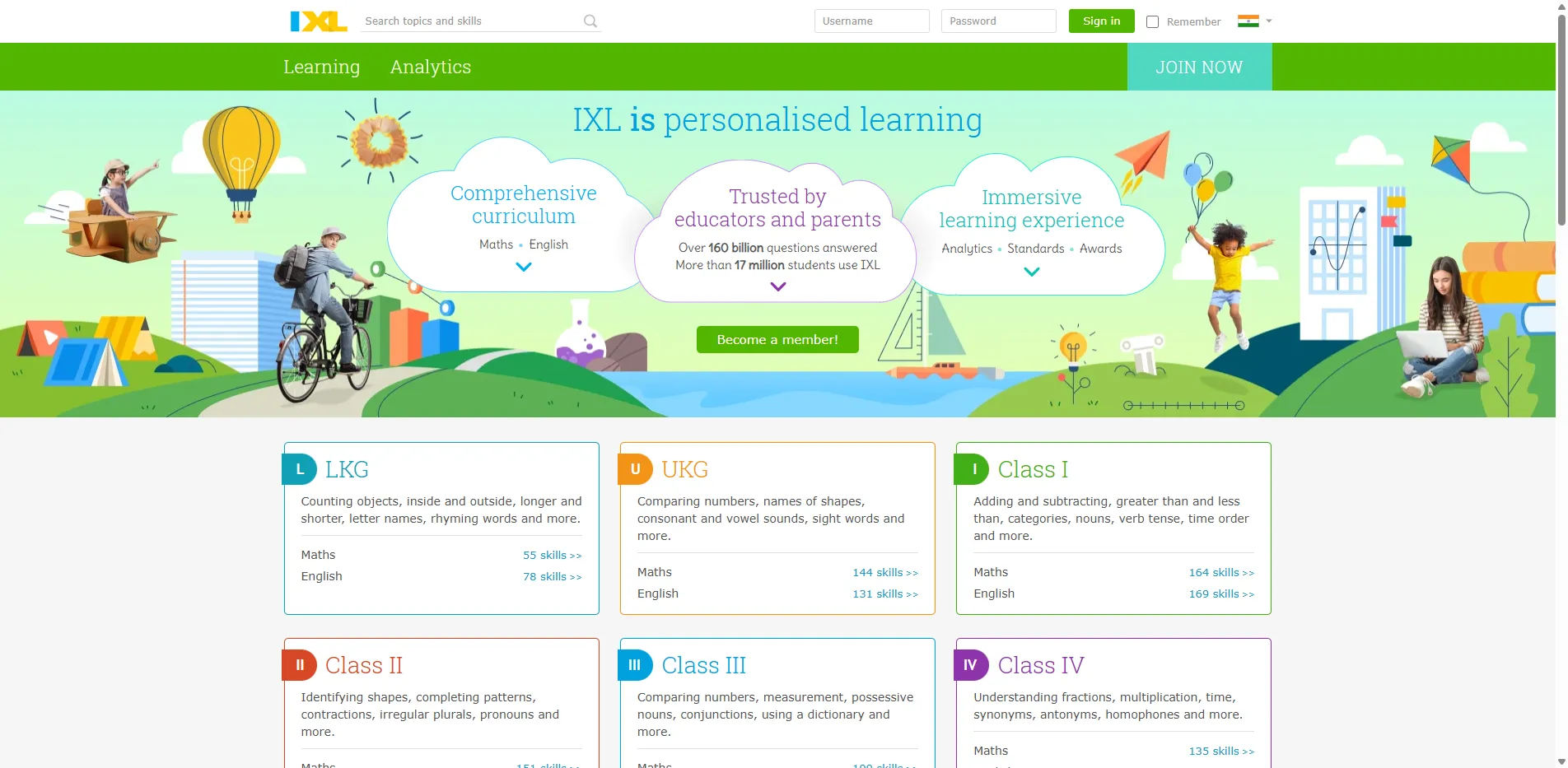The height and width of the screenshot is (768, 1568).
Task: Click the Sign in button
Action: coord(1101,21)
